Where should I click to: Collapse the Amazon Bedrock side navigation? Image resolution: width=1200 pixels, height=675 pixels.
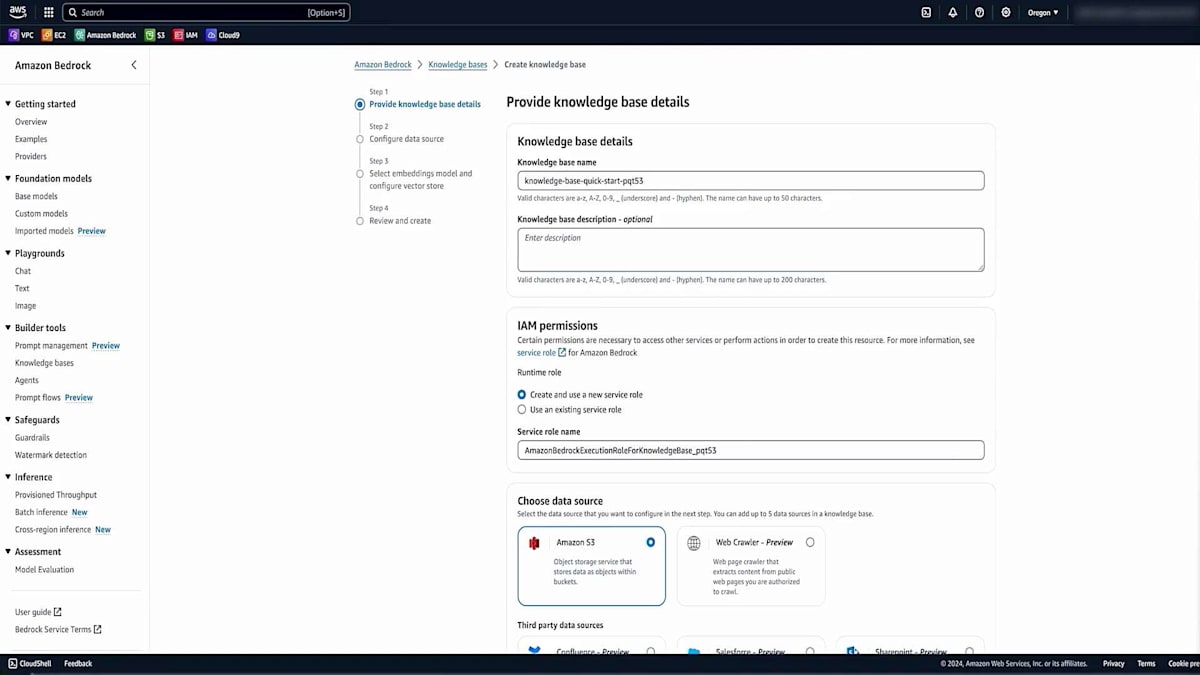click(x=134, y=65)
